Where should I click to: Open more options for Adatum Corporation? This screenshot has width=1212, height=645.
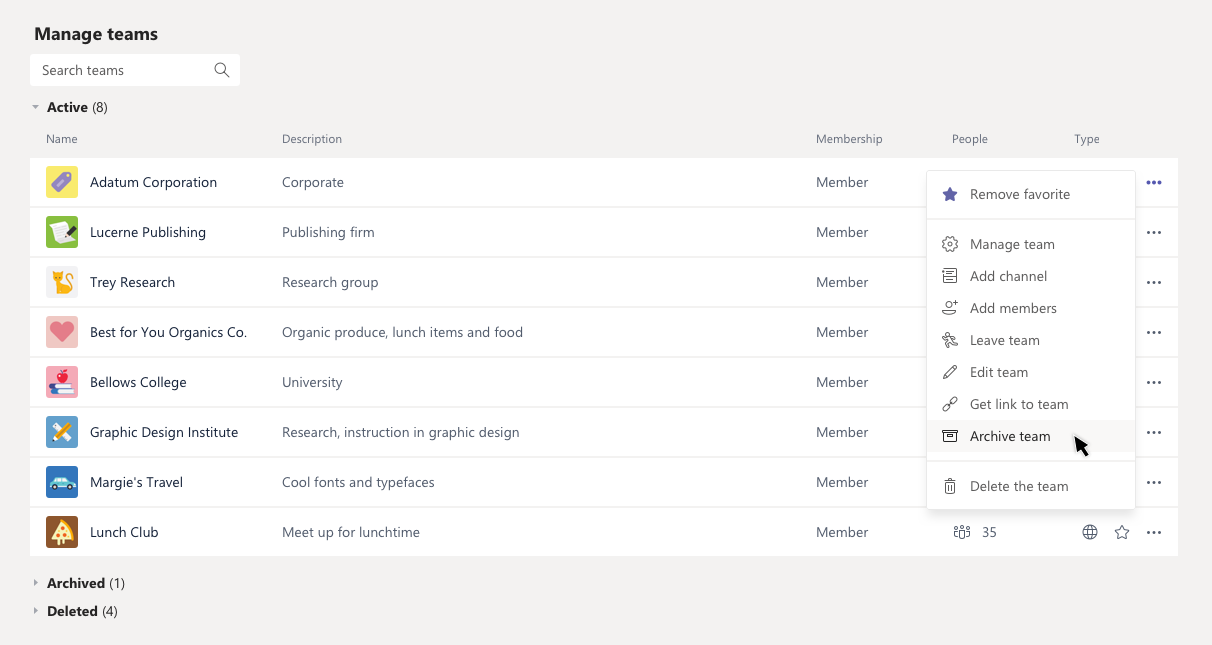(1154, 183)
